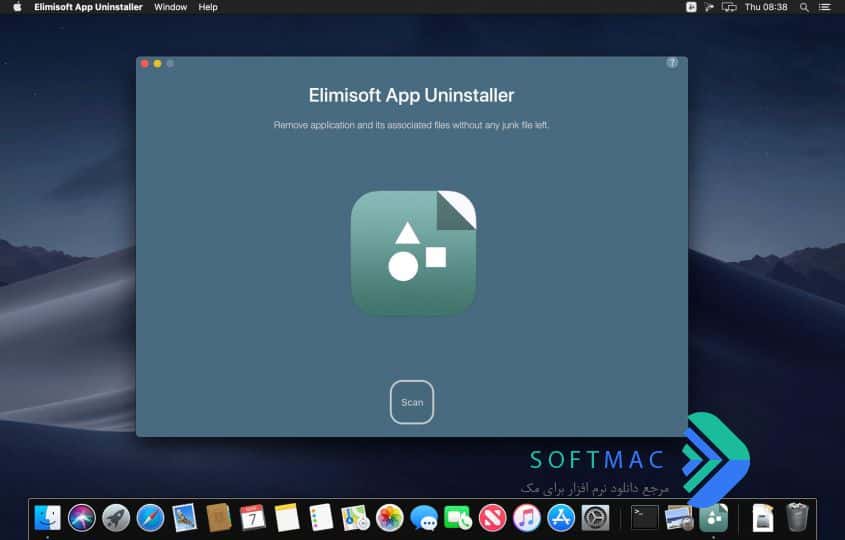
Task: Open the document file icon beside Trash in the dock
Action: (x=763, y=518)
